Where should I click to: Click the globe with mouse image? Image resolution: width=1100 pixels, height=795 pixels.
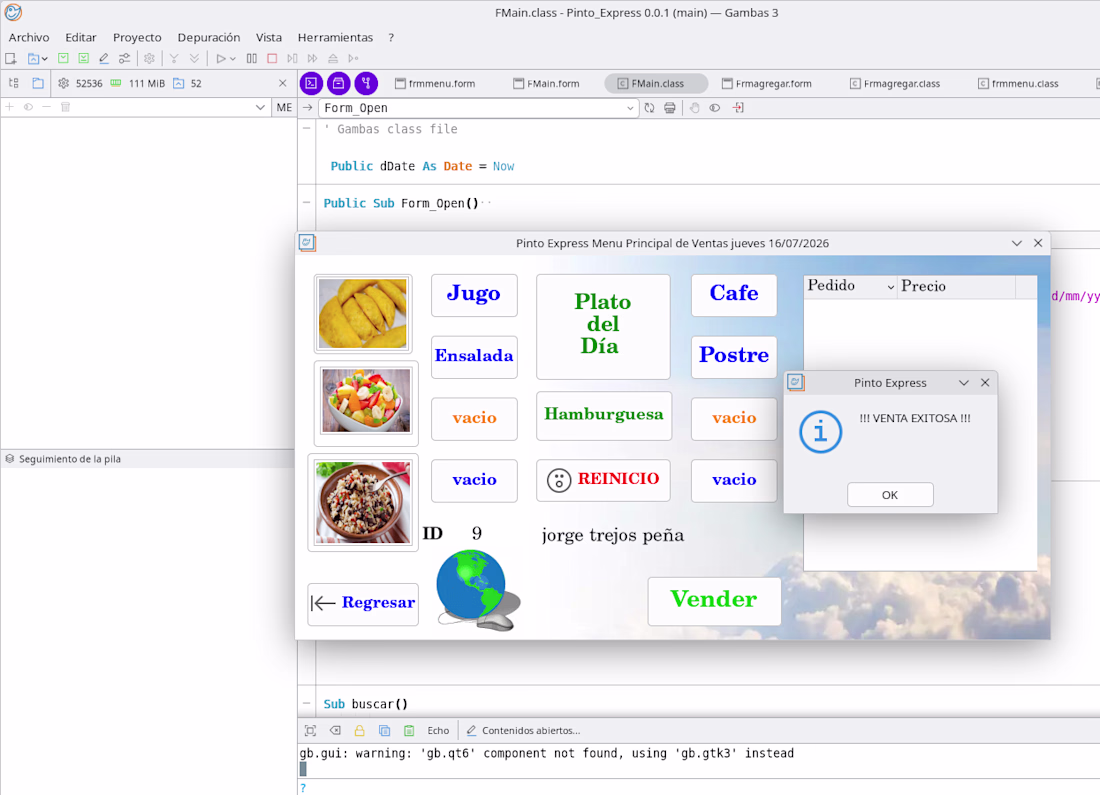tap(478, 590)
